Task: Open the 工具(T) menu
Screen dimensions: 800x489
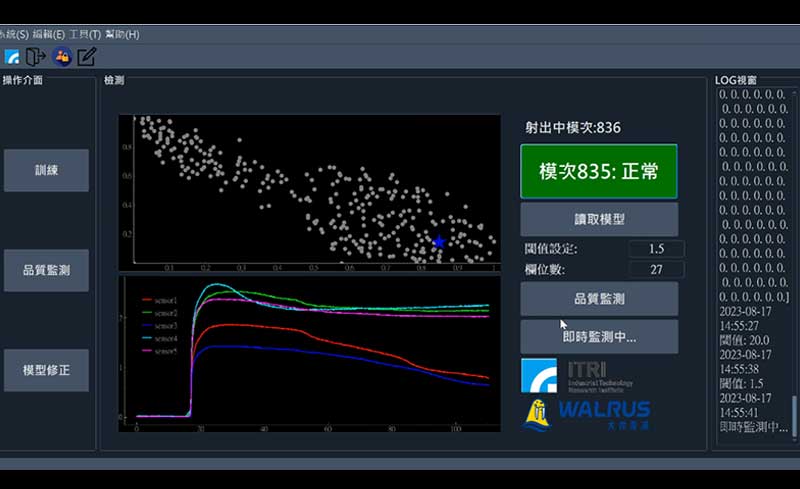Action: 85,34
